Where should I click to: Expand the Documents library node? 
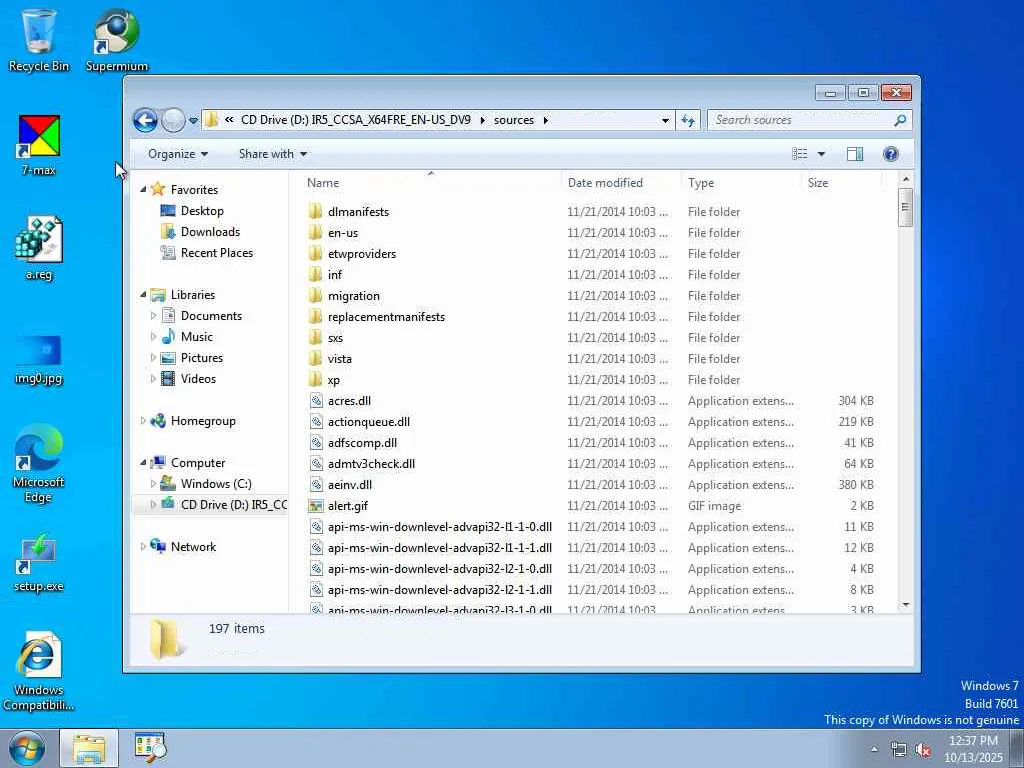tap(153, 316)
